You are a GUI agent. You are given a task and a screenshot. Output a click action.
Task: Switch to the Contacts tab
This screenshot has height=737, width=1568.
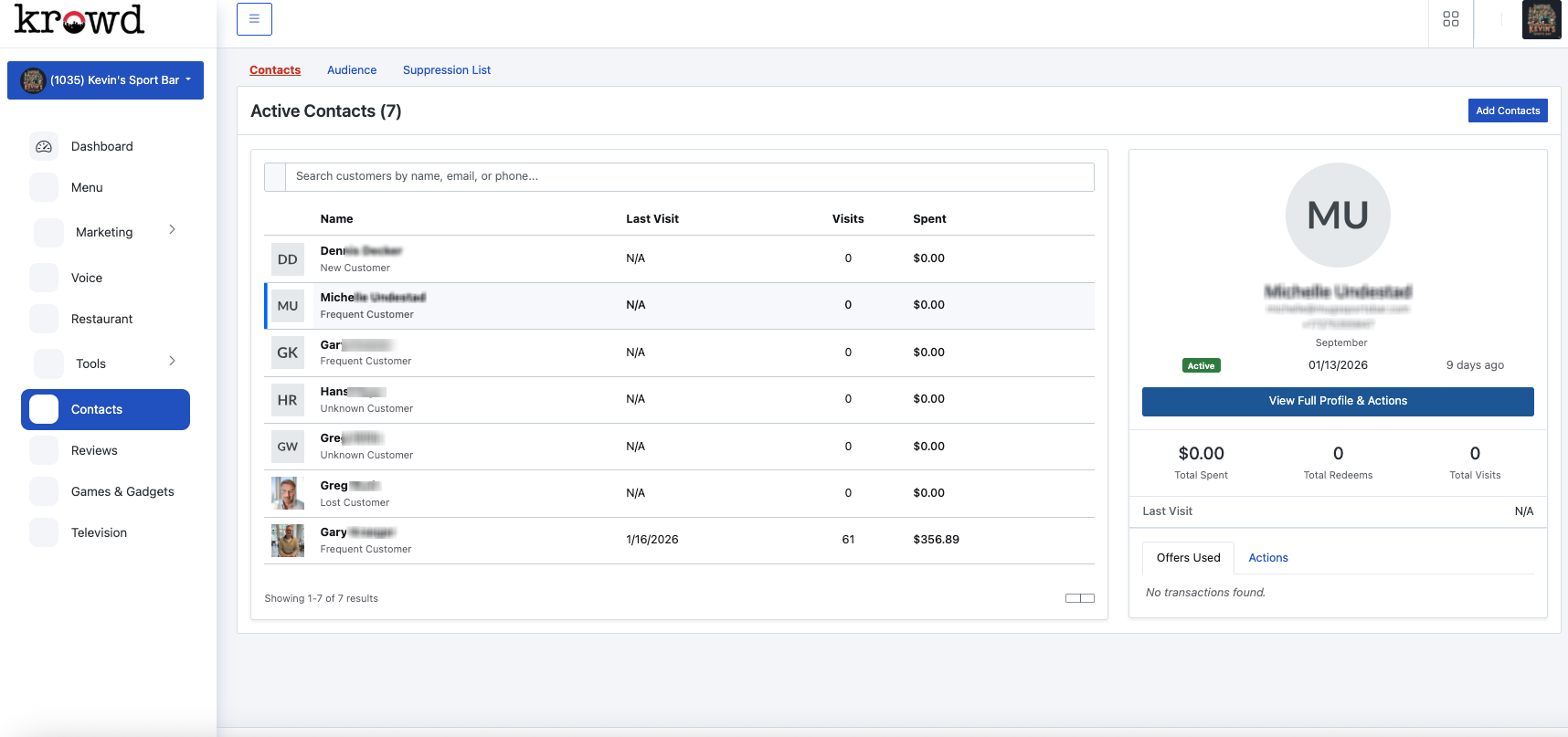(x=275, y=70)
